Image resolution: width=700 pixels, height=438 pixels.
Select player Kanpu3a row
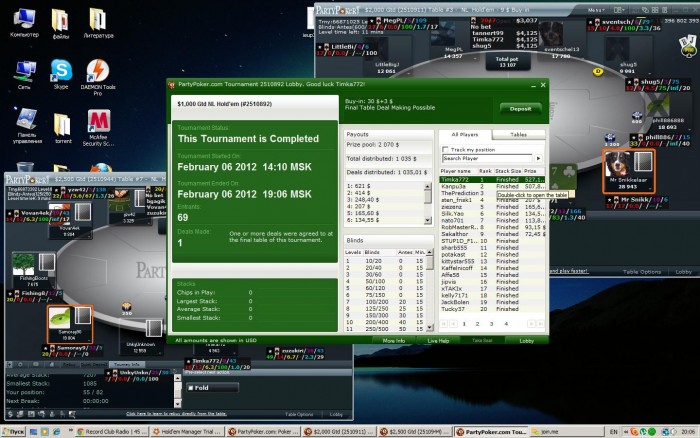pyautogui.click(x=492, y=186)
